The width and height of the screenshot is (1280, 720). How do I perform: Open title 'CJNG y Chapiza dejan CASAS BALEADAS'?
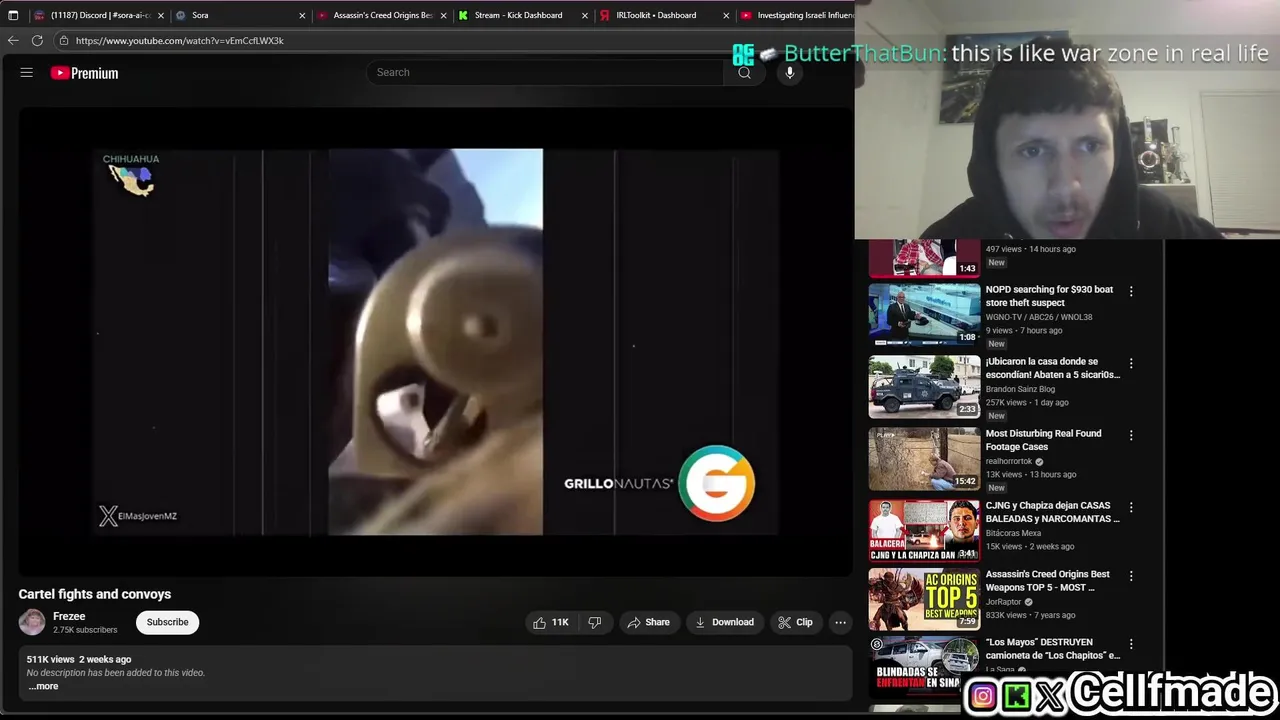[1053, 512]
